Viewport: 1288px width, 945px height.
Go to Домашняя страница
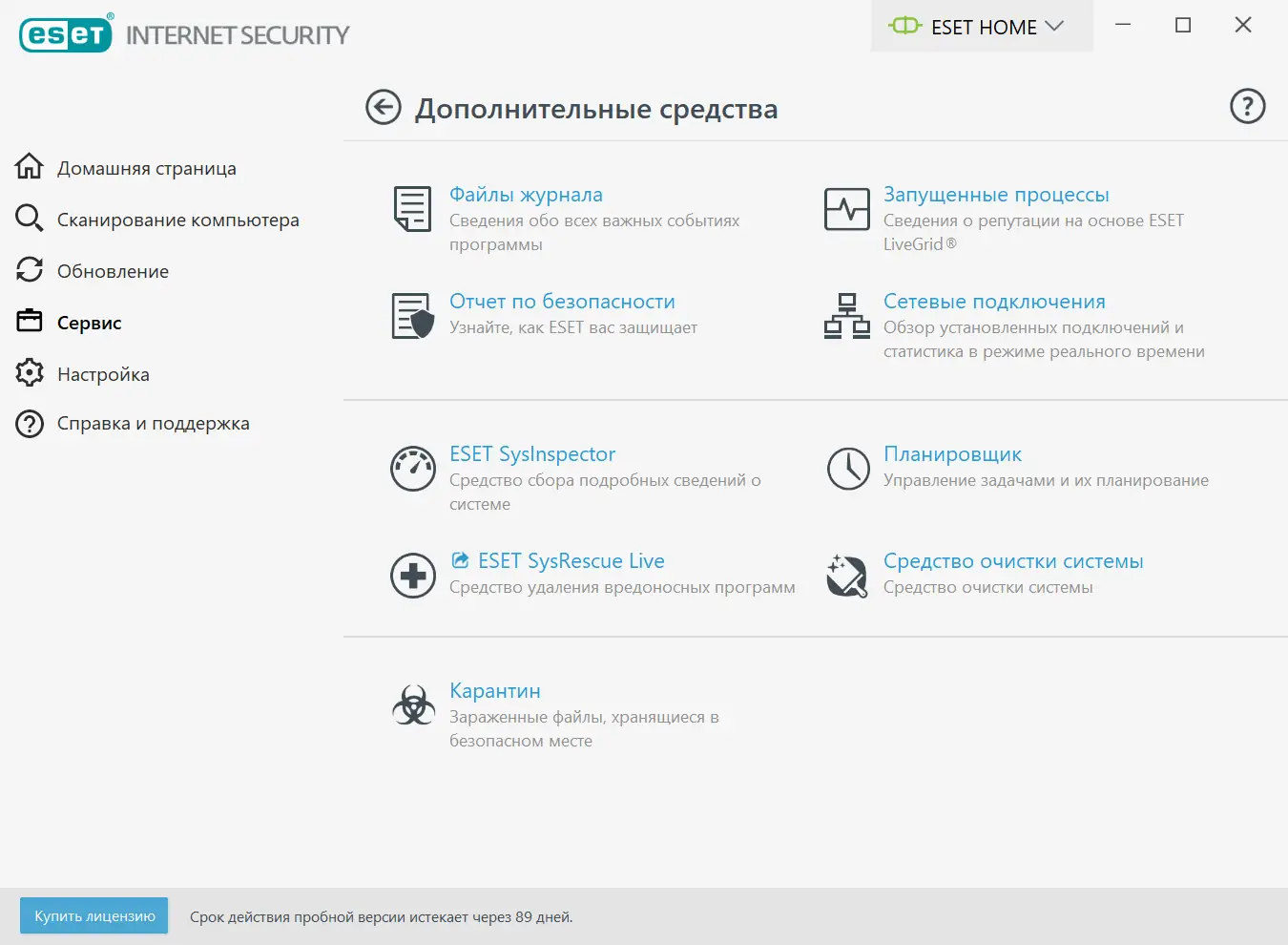pos(147,168)
